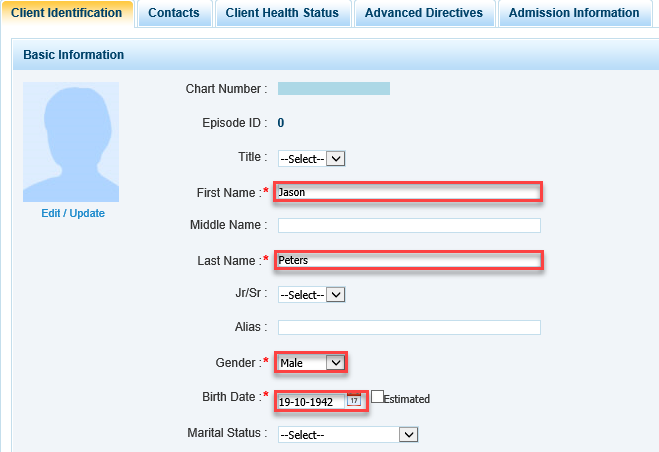Expand the Marital Status dropdown
Screen dimensions: 659x452
coord(347,434)
